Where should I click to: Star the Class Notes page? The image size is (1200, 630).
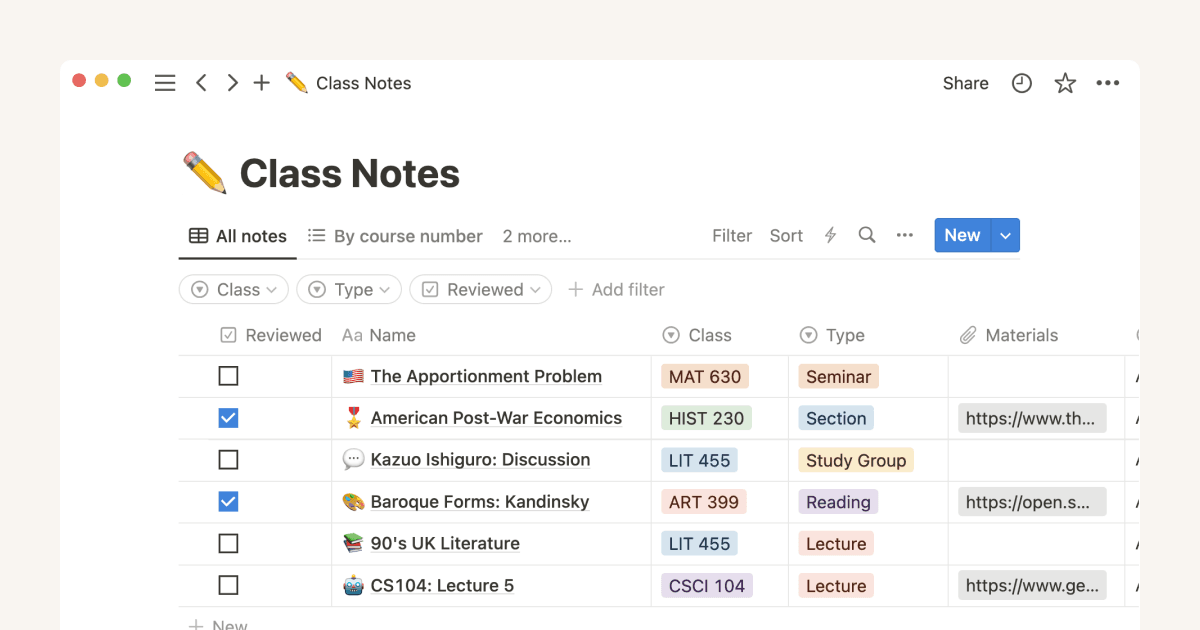[1065, 83]
